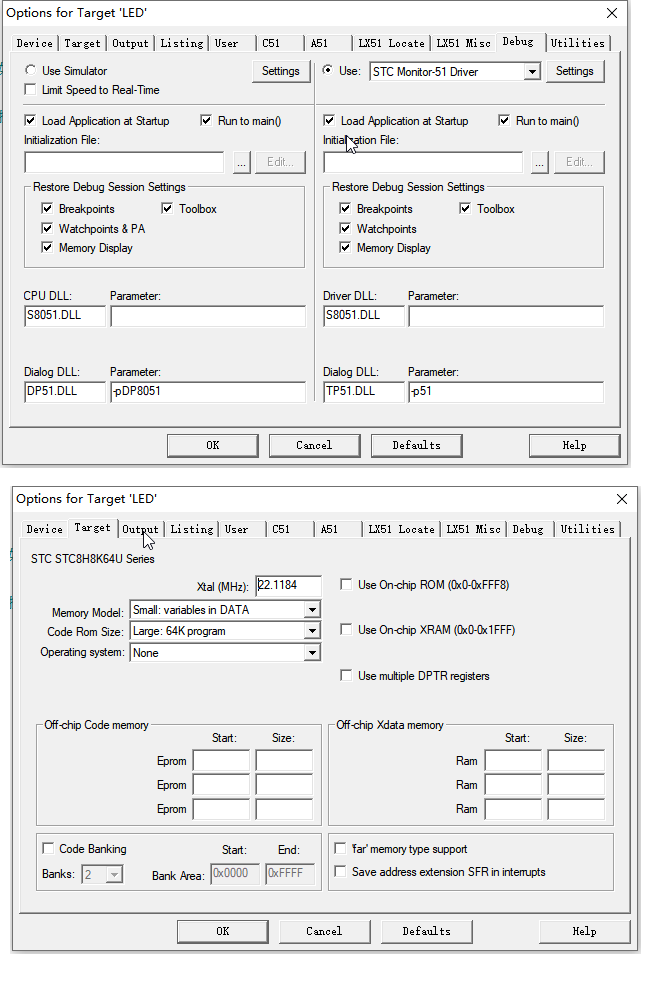The image size is (656, 994).
Task: Toggle simulator Run to main() checkbox
Action: point(206,120)
